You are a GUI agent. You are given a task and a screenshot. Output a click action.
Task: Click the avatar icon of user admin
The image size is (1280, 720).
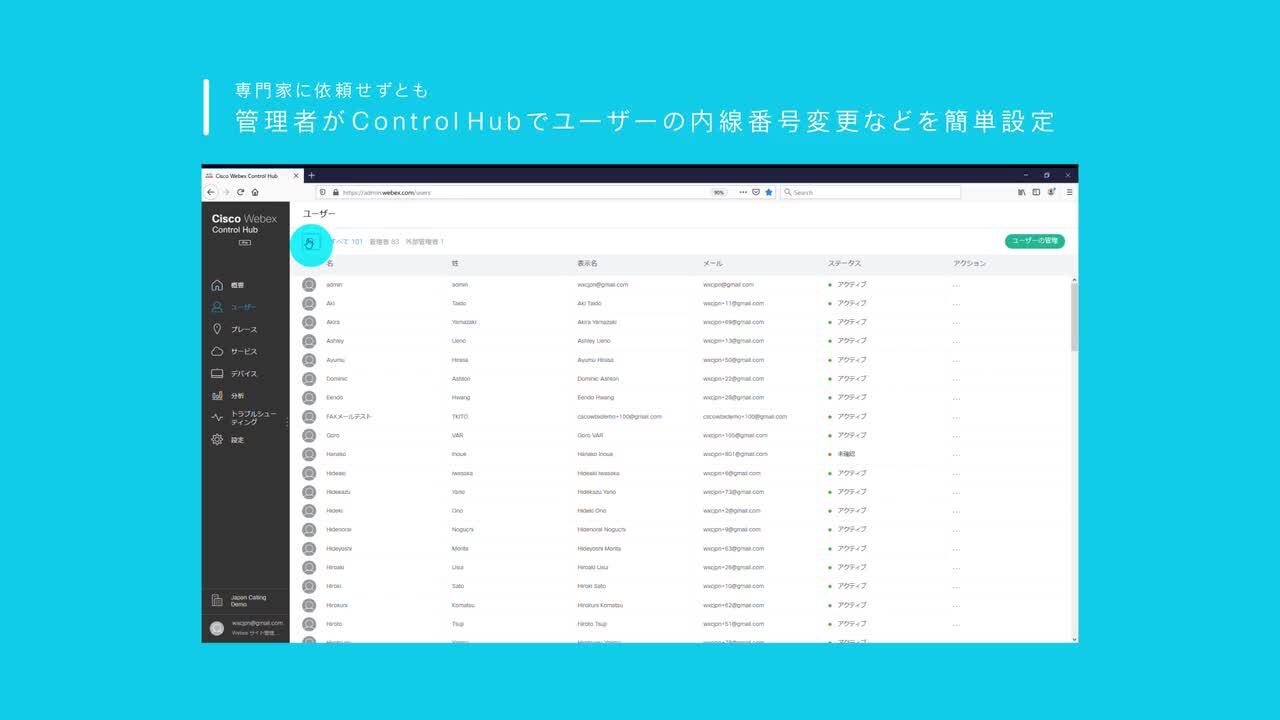tap(309, 285)
